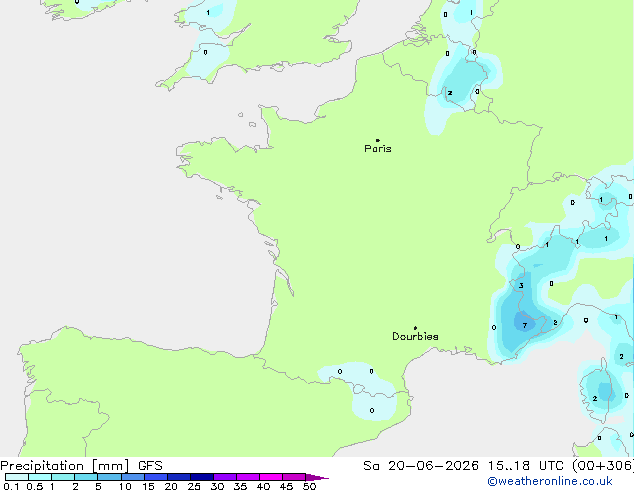Click the dot marker above Dourbies
The image size is (634, 490).
tap(415, 328)
